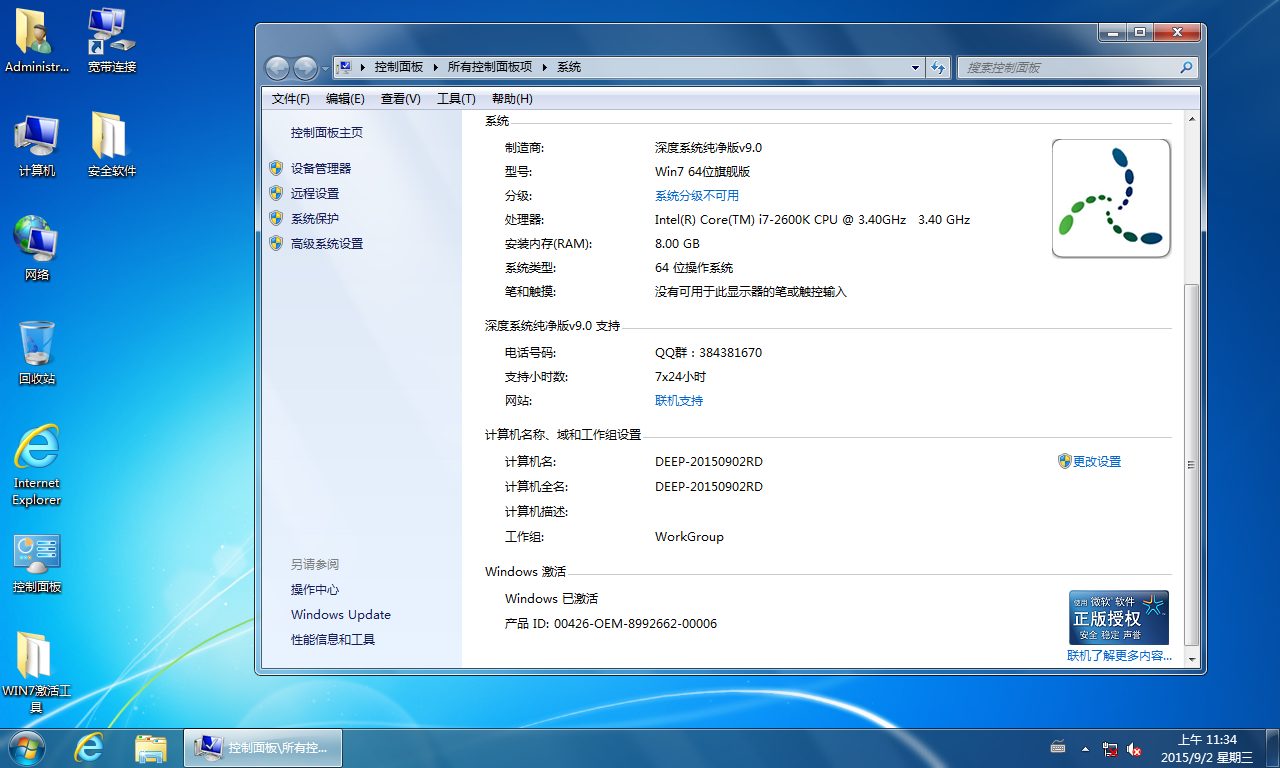Screen dimensions: 1280x768
Task: Click the refresh button beside address bar
Action: coord(937,68)
